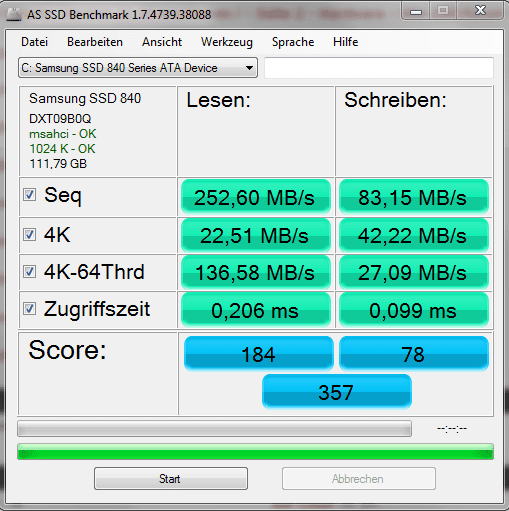
Task: Minimize the AS SSD Benchmark window
Action: click(x=416, y=11)
